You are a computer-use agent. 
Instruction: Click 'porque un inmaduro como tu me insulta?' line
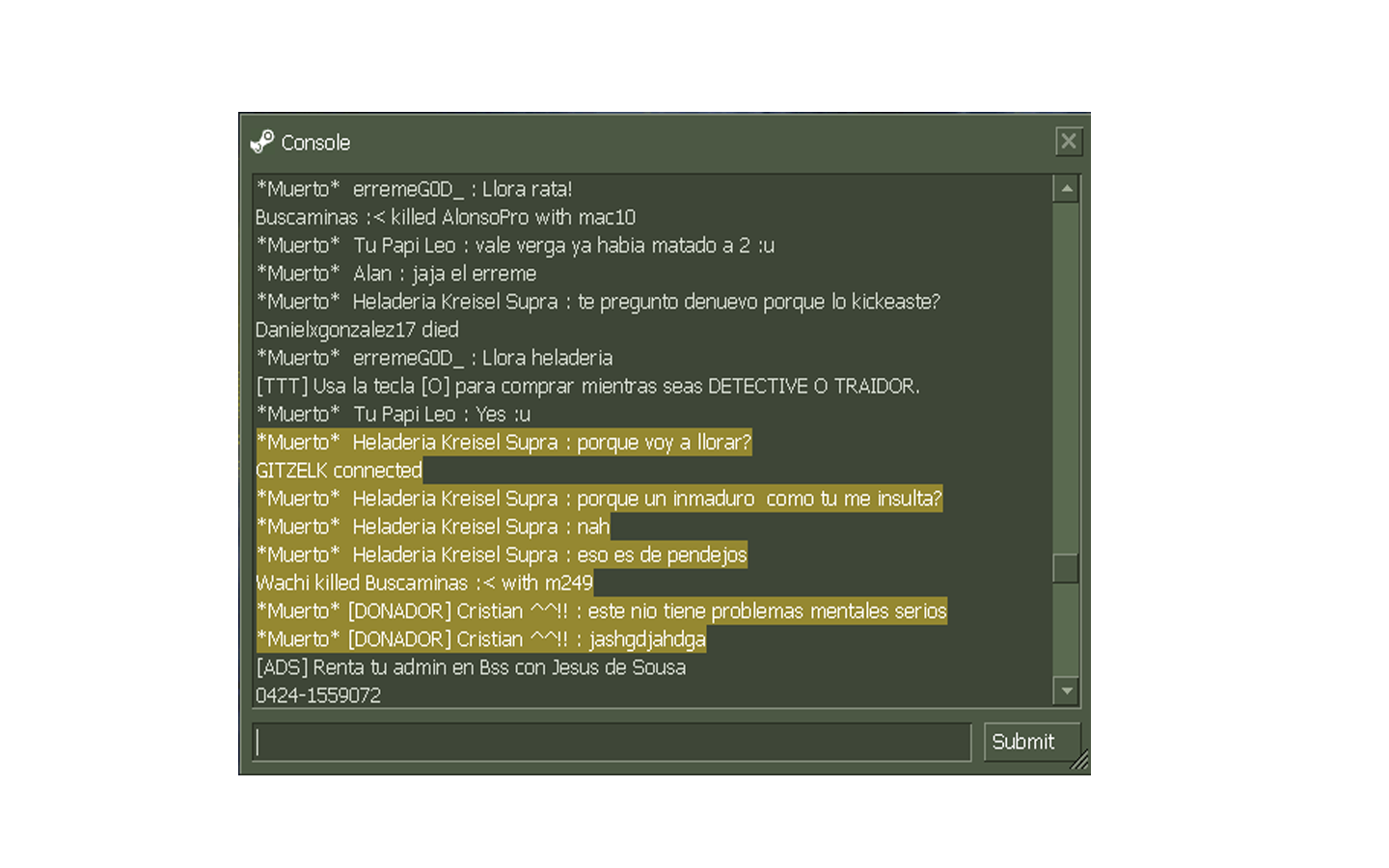click(599, 498)
